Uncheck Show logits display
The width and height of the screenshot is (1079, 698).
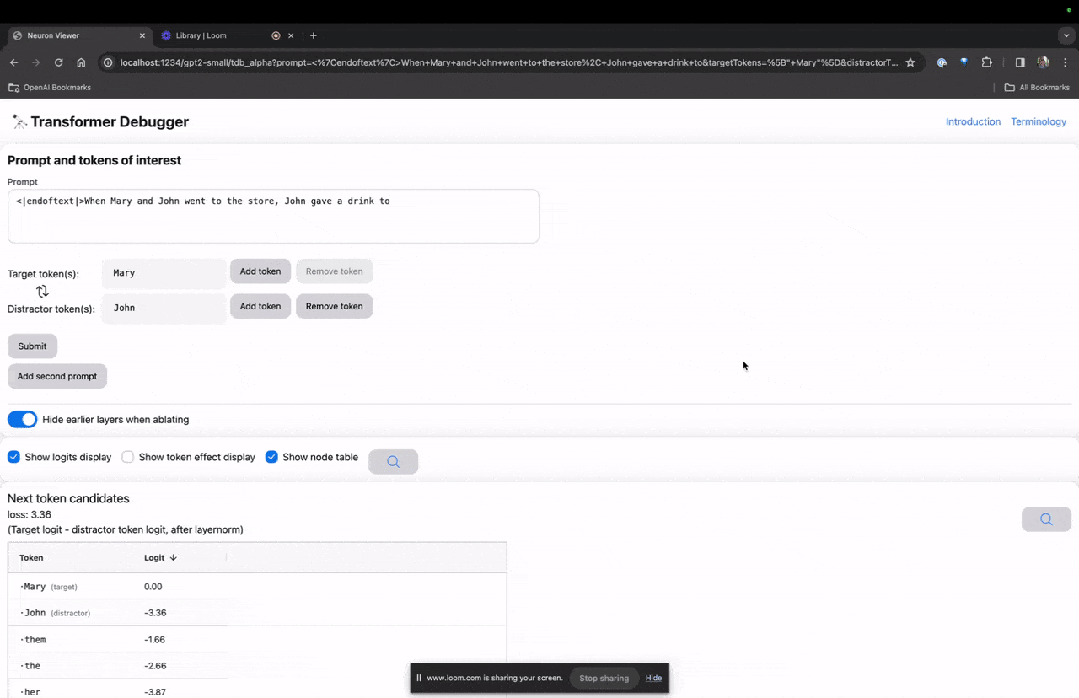click(13, 457)
